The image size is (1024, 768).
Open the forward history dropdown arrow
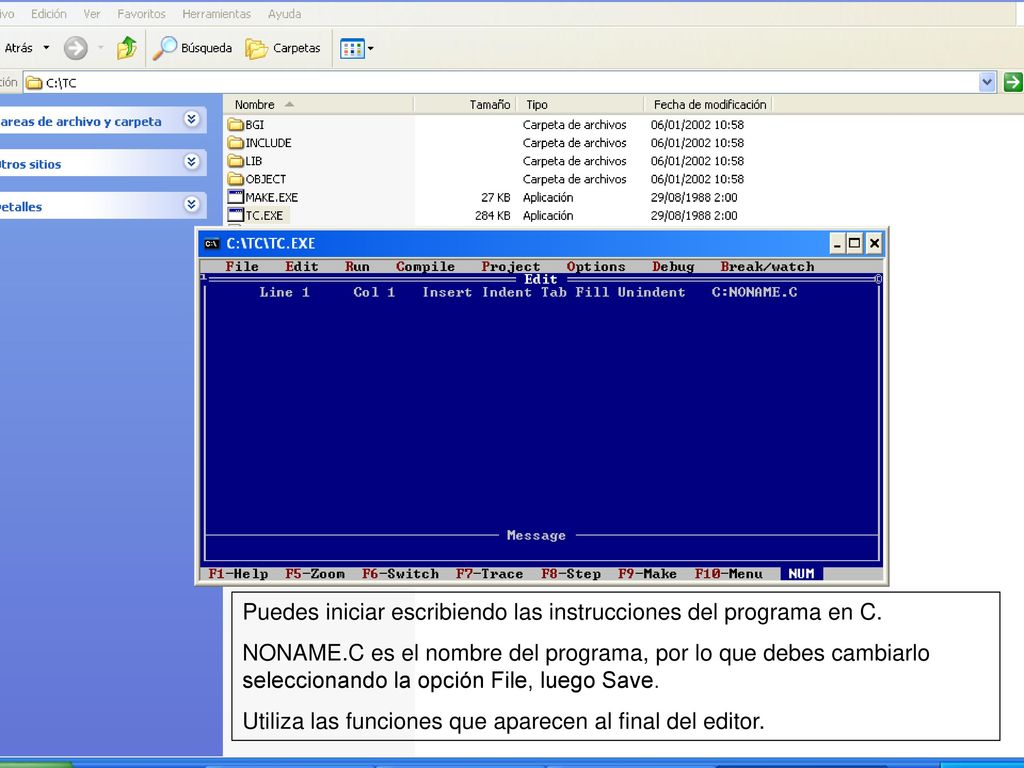point(101,48)
